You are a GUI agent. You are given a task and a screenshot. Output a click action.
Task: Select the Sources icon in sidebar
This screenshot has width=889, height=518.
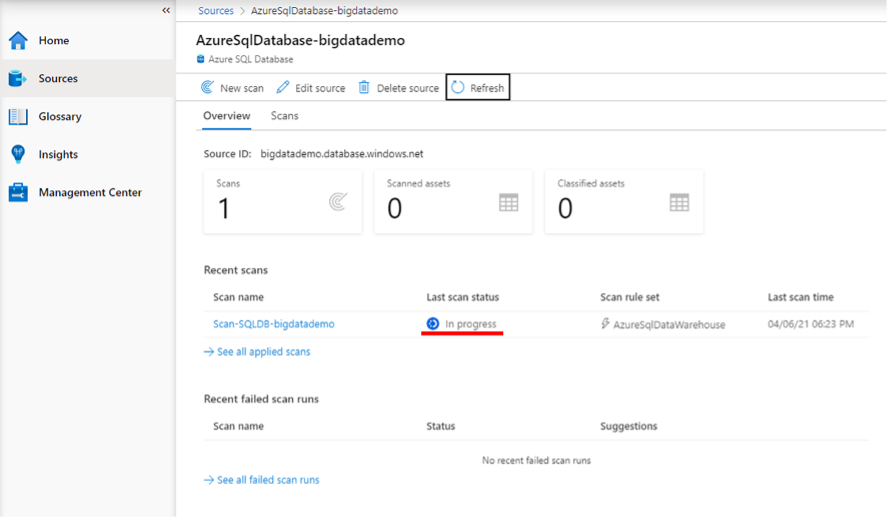[x=18, y=78]
